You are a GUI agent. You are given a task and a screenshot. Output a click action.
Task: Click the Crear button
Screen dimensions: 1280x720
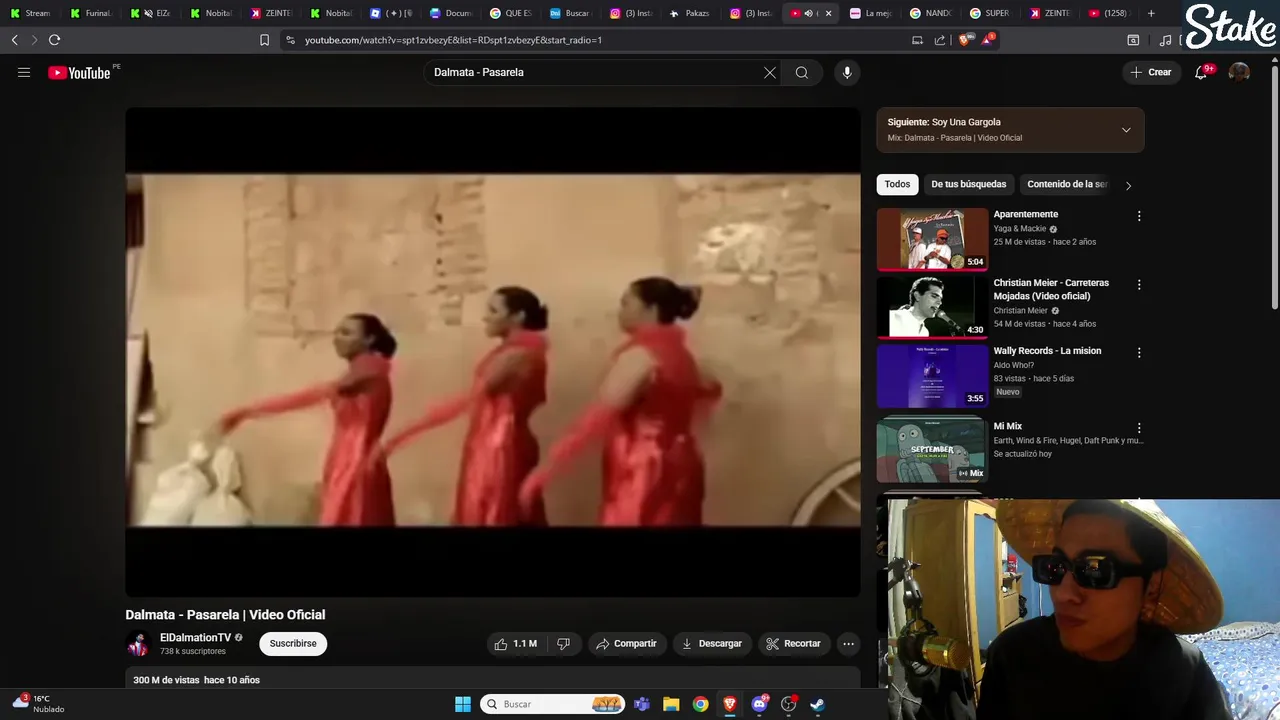[1151, 72]
